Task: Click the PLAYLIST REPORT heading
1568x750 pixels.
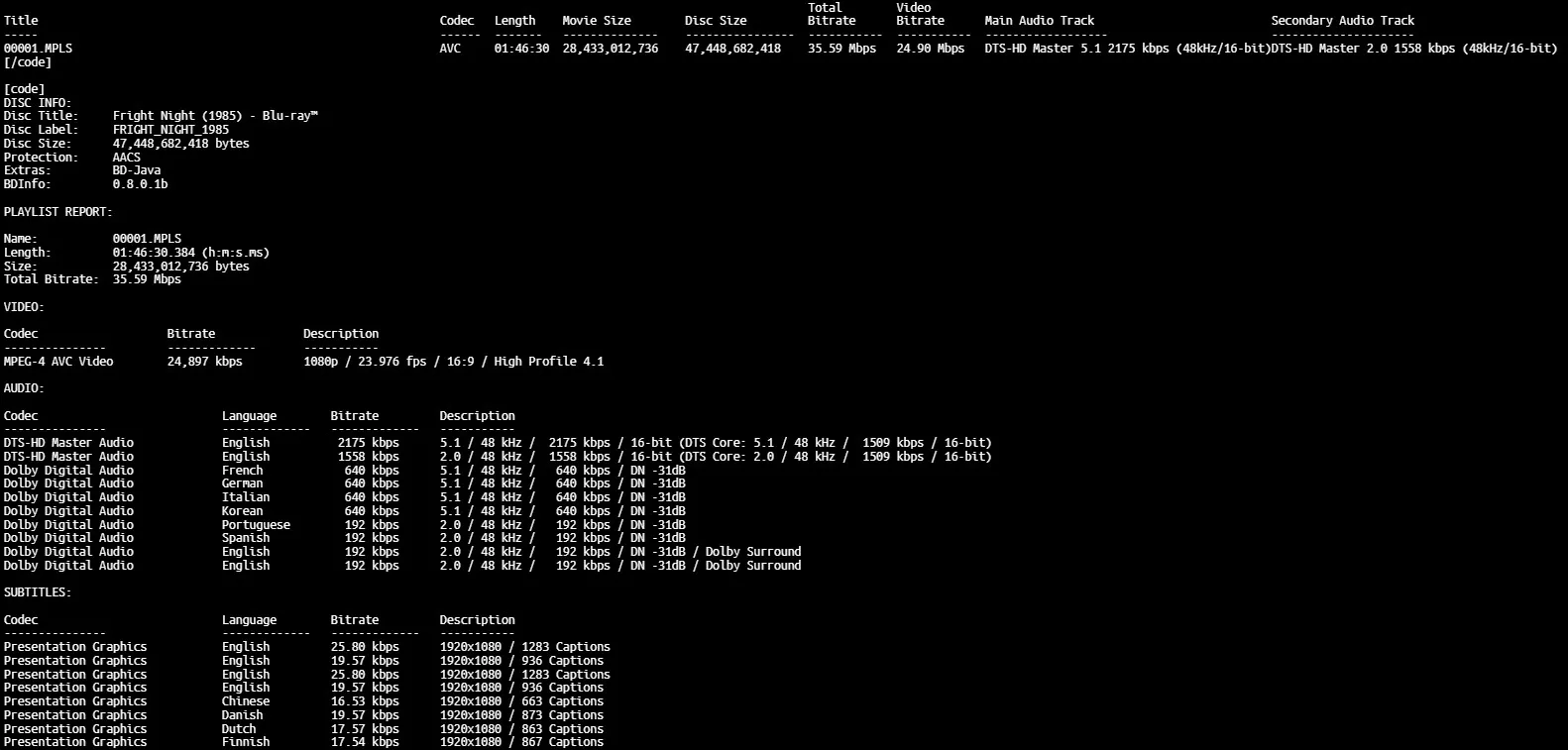Action: point(57,212)
